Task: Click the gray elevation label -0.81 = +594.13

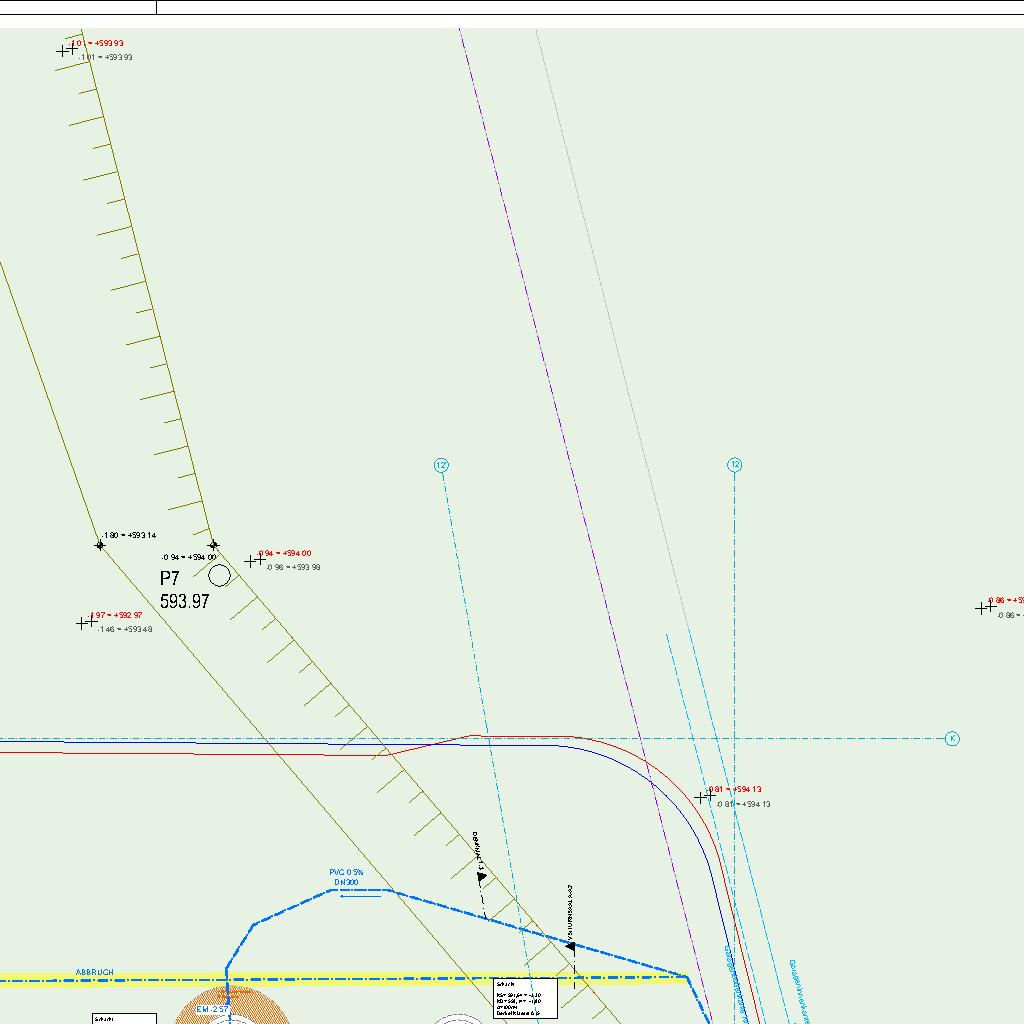Action: click(743, 805)
